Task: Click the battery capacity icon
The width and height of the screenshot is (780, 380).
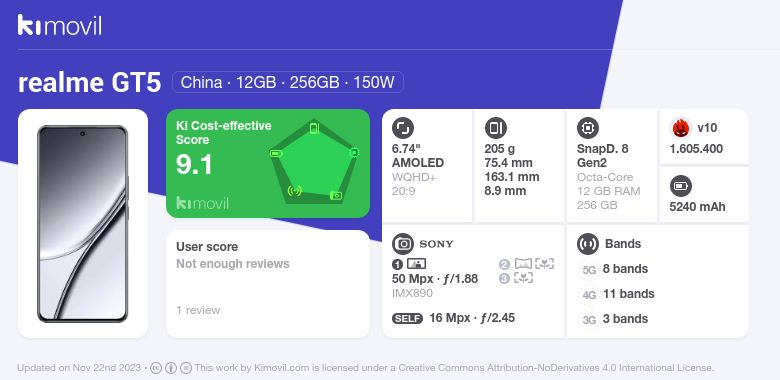Action: click(680, 187)
